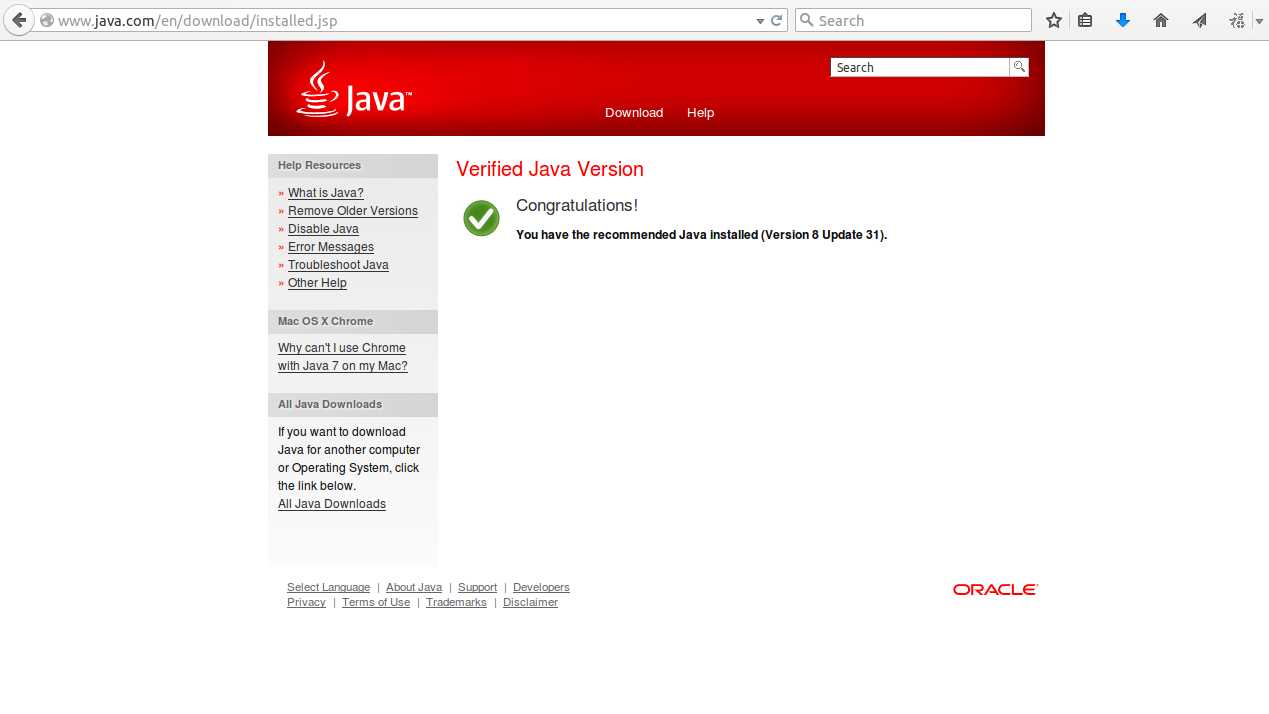
Task: Open the 'Support' footer link
Action: (477, 587)
